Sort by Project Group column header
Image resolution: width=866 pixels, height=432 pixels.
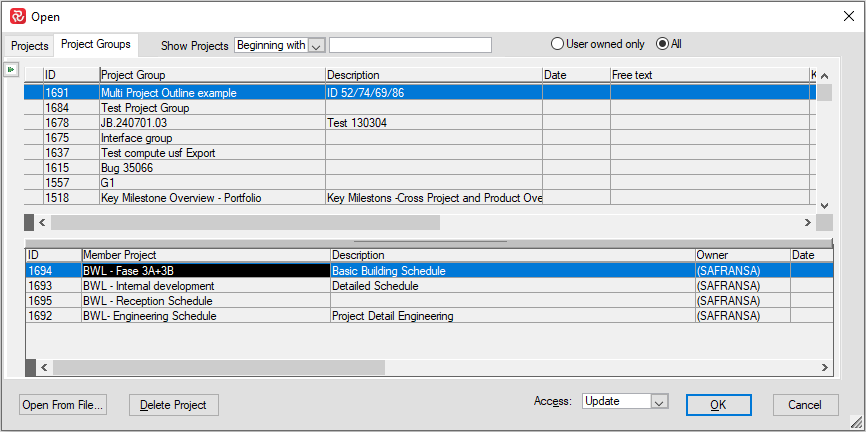[212, 75]
